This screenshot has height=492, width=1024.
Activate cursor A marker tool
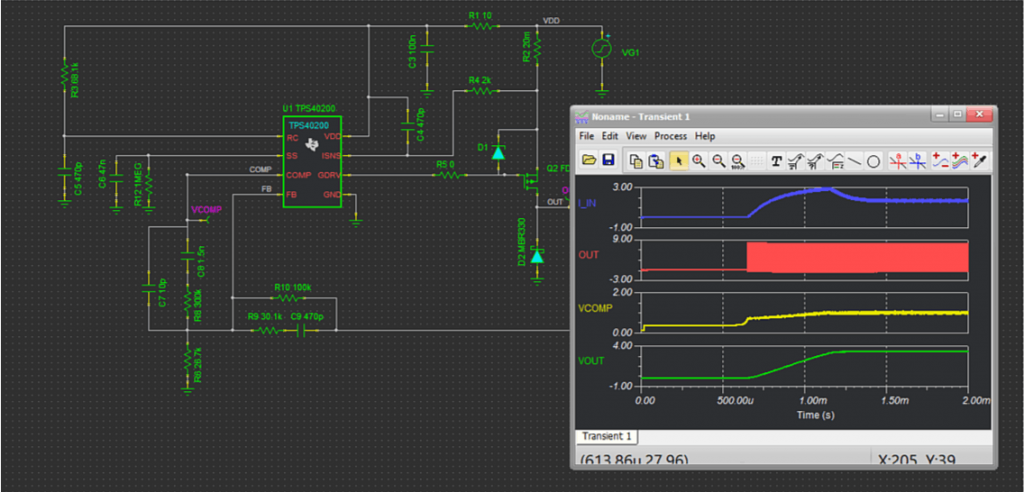899,160
